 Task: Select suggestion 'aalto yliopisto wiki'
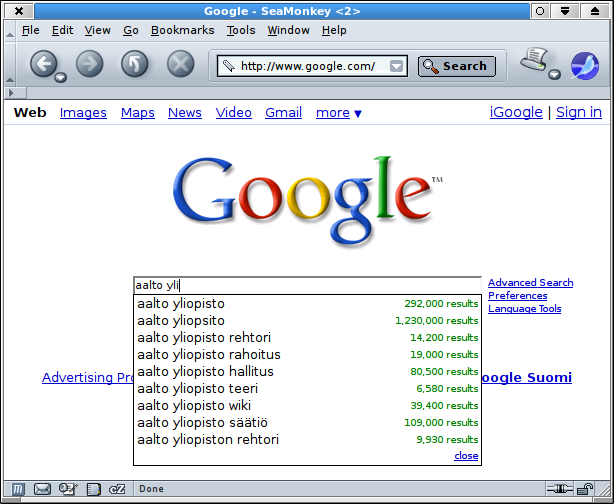point(307,405)
